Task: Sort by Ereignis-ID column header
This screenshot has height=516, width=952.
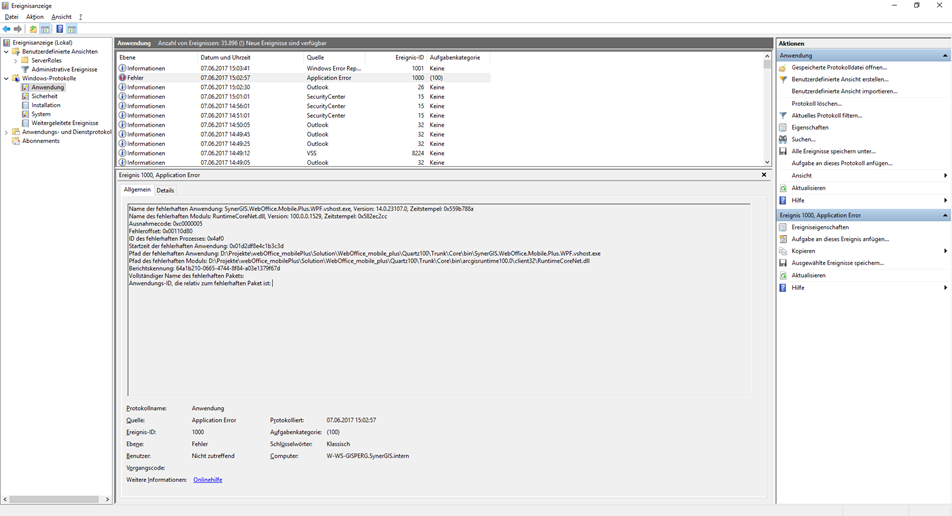Action: point(396,58)
